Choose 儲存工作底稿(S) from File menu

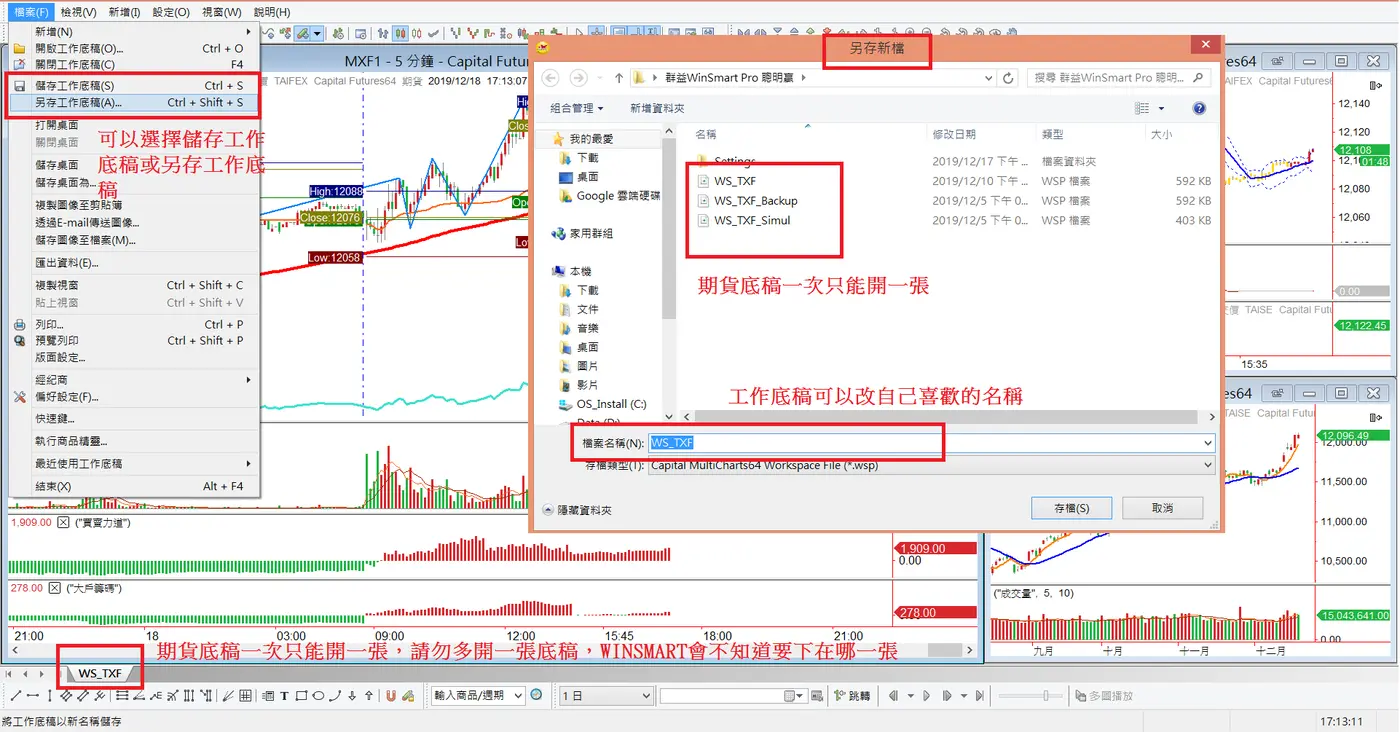133,85
